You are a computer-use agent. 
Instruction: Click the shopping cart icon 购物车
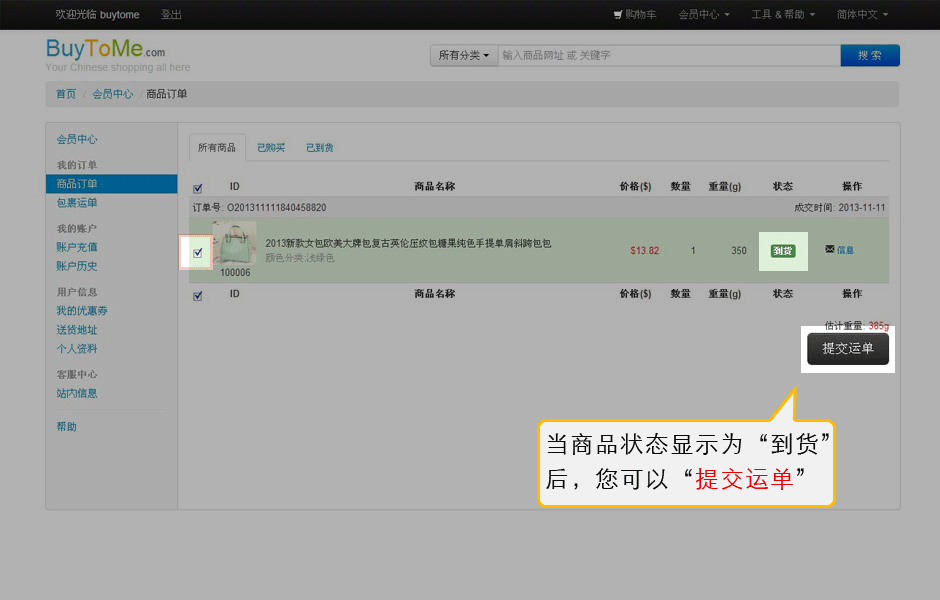618,15
